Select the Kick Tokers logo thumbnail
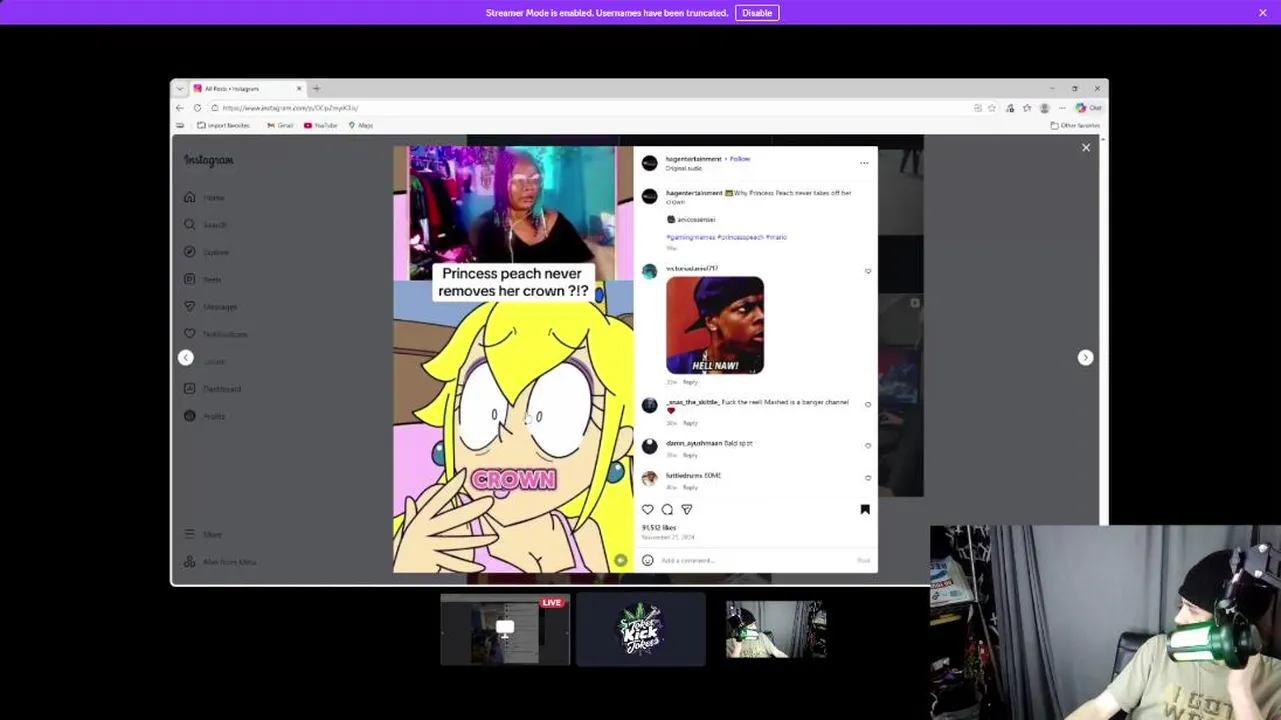The width and height of the screenshot is (1281, 720). 640,629
